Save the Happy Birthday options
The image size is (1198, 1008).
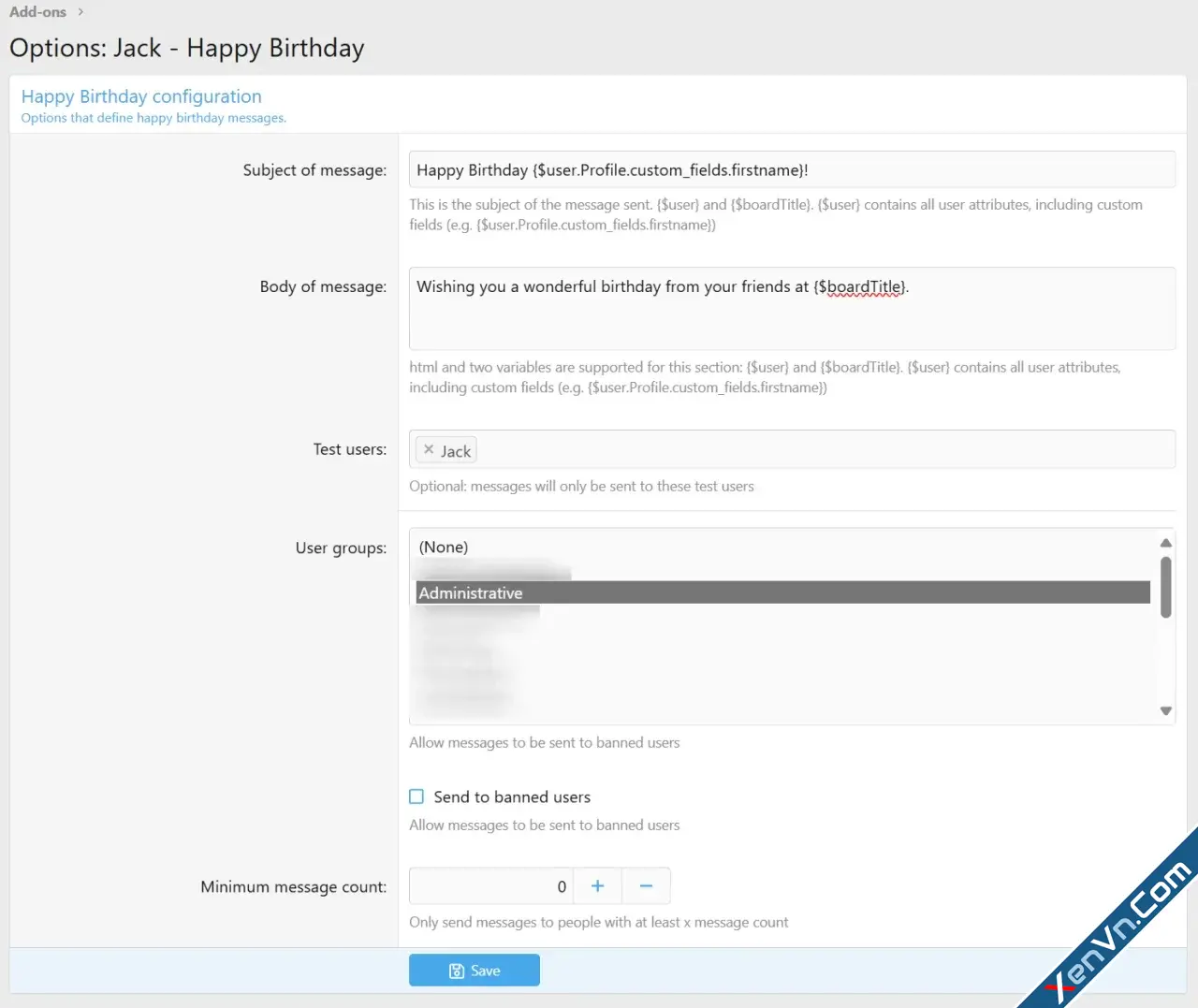(x=475, y=971)
